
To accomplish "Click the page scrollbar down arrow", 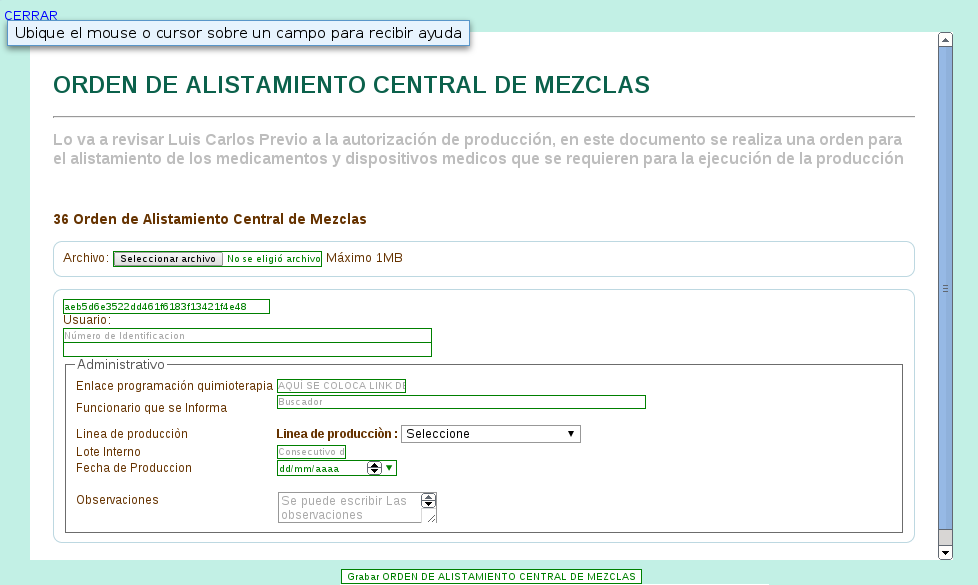I will tap(945, 552).
